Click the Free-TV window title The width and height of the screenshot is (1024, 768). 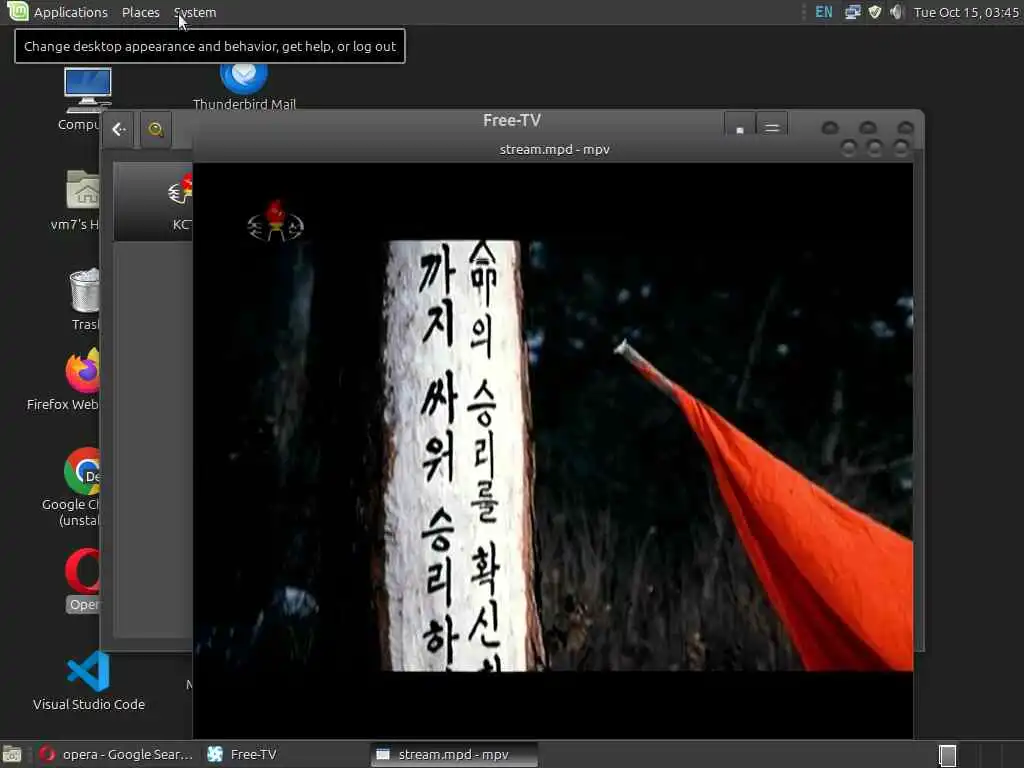(511, 120)
